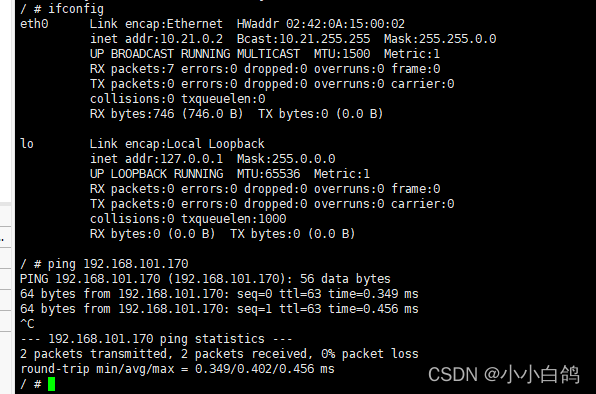The width and height of the screenshot is (596, 394).
Task: Click the MTU:65536 value
Action: (268, 174)
